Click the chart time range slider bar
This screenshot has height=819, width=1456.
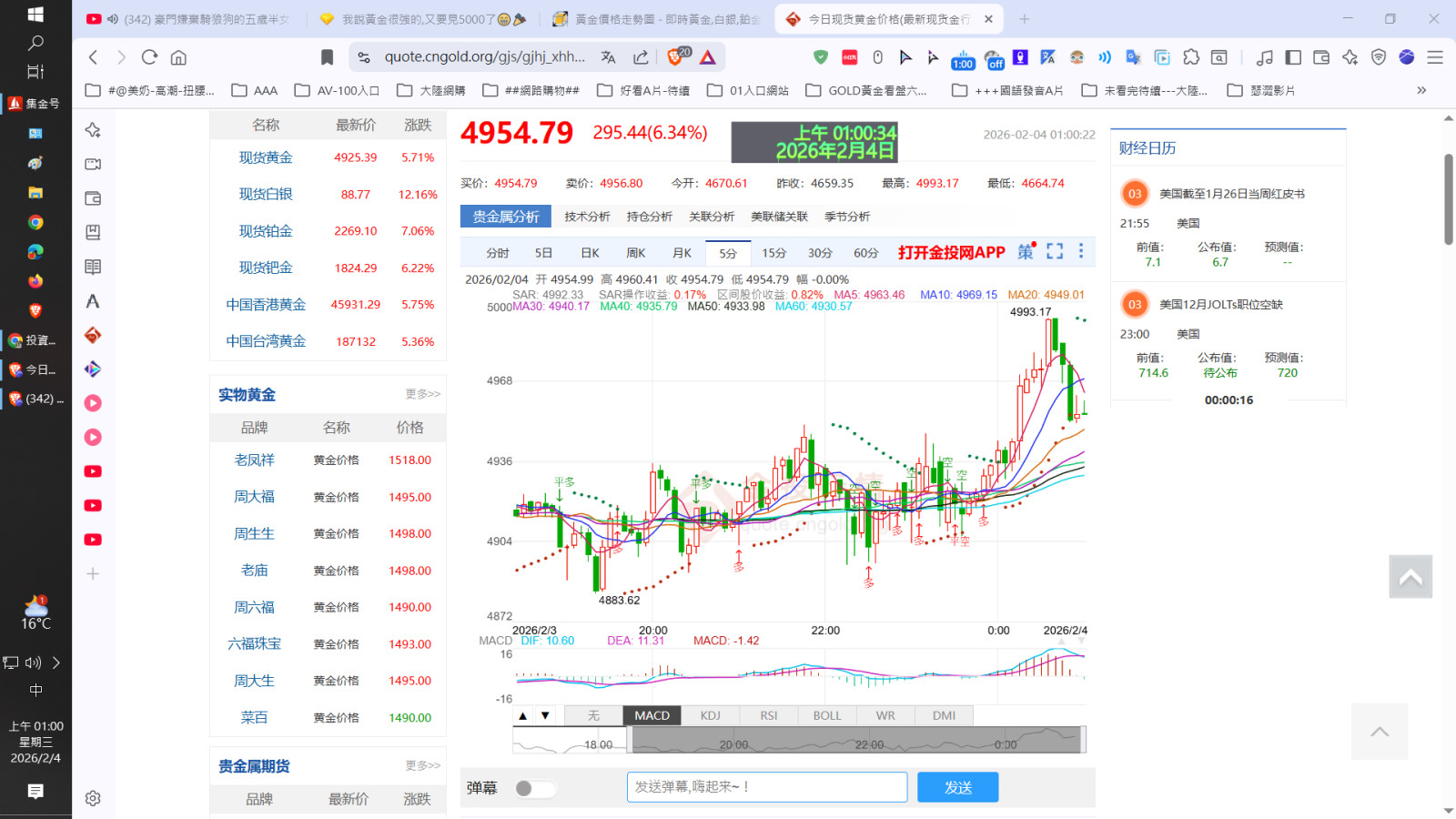(x=855, y=741)
